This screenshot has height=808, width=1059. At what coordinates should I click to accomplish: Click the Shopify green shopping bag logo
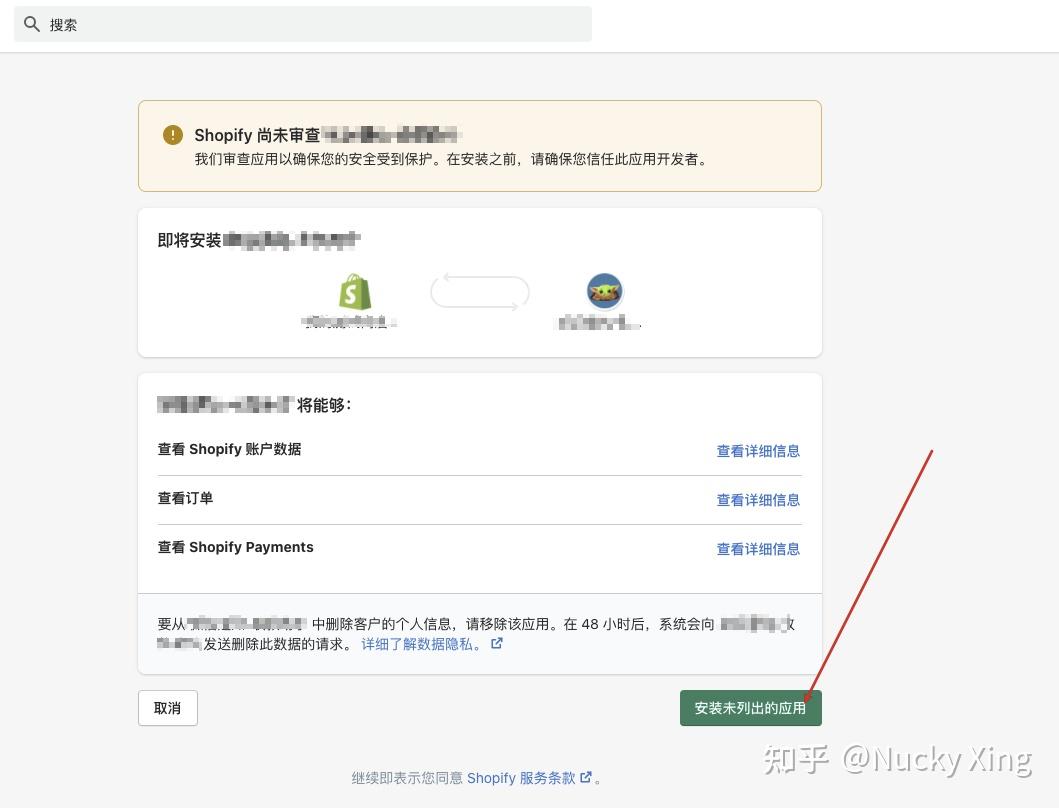[x=354, y=291]
